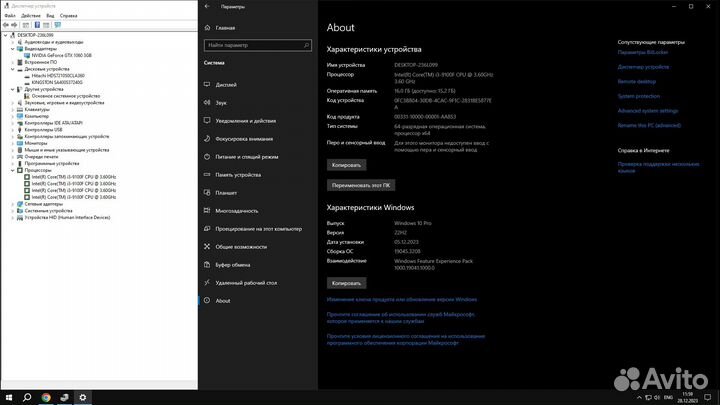Open the Advanced system settings link
This screenshot has width=720, height=405.
(x=647, y=111)
